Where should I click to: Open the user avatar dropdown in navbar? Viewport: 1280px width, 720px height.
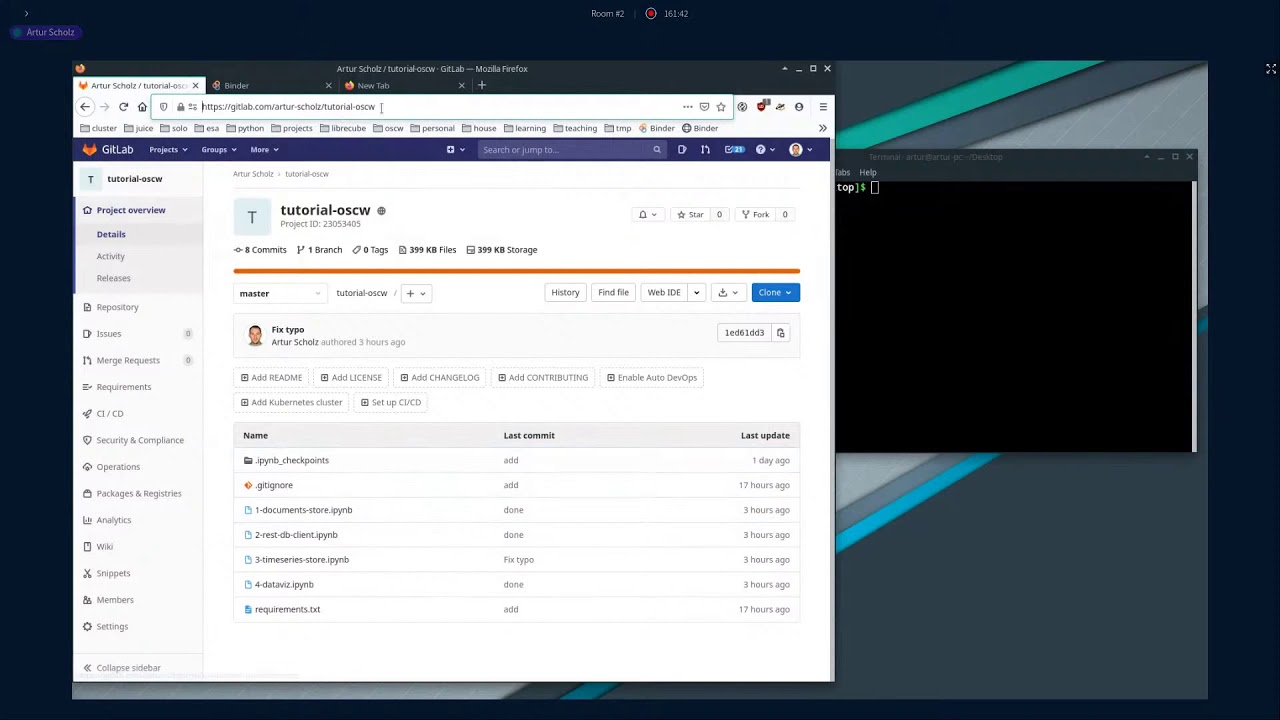(x=801, y=150)
